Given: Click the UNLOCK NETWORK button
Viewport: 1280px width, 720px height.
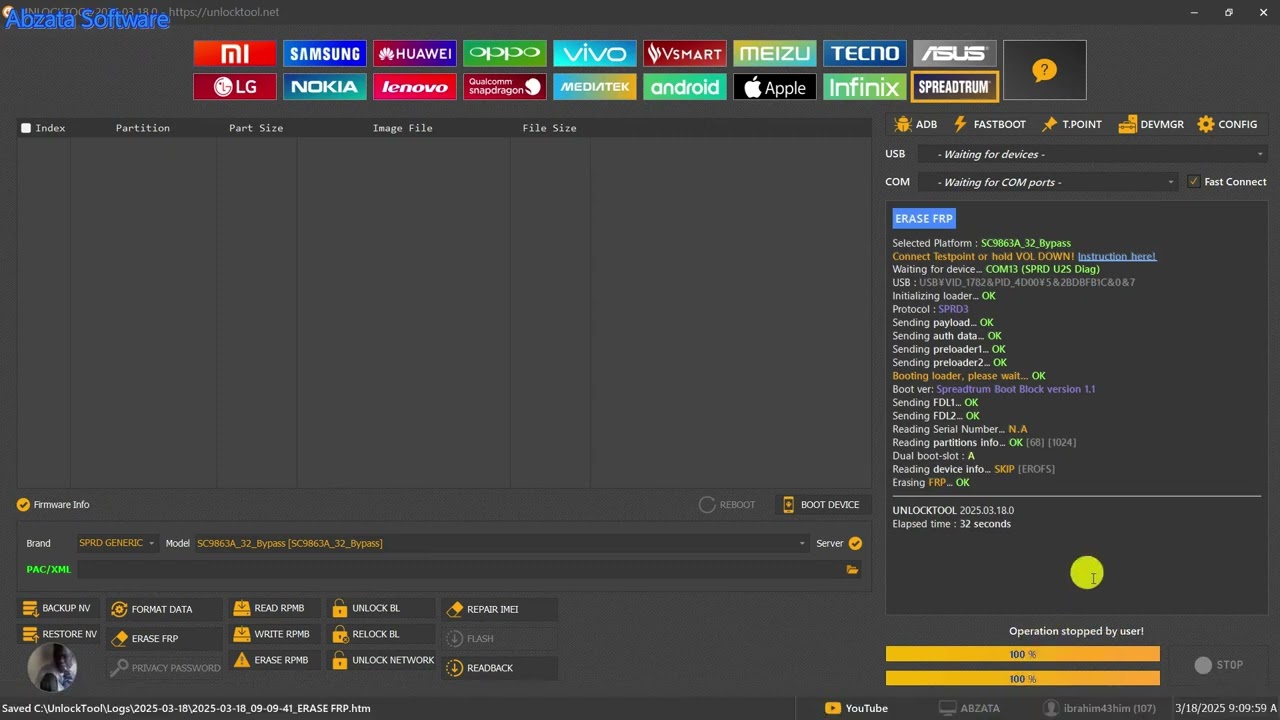Looking at the screenshot, I should [x=383, y=660].
